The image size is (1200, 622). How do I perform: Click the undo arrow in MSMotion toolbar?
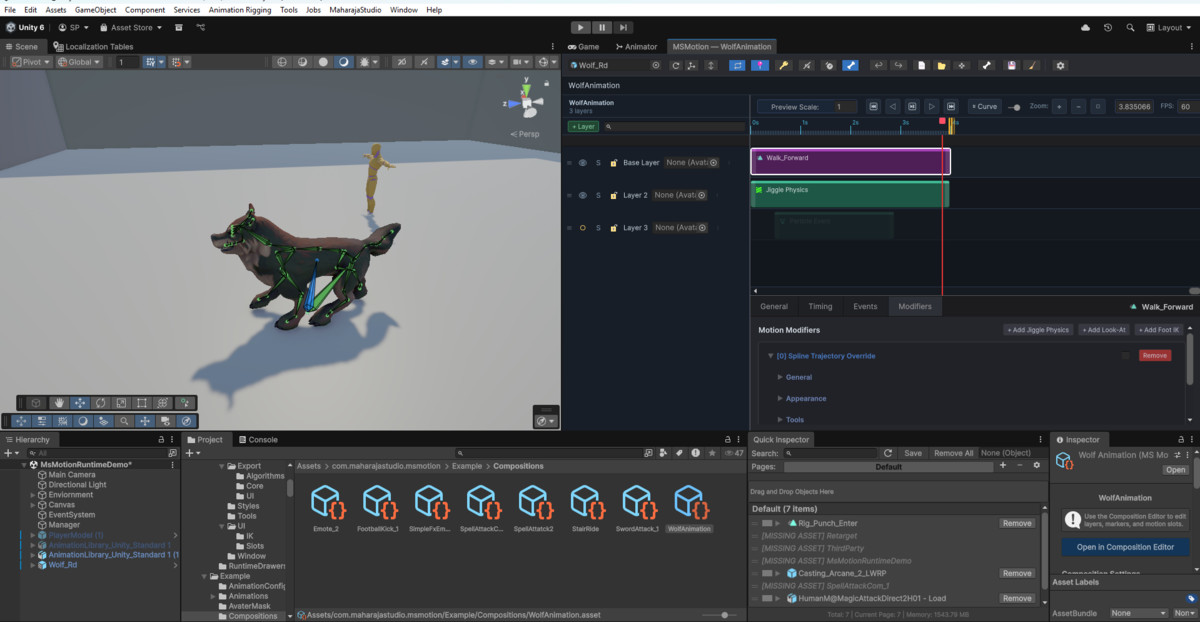(879, 65)
